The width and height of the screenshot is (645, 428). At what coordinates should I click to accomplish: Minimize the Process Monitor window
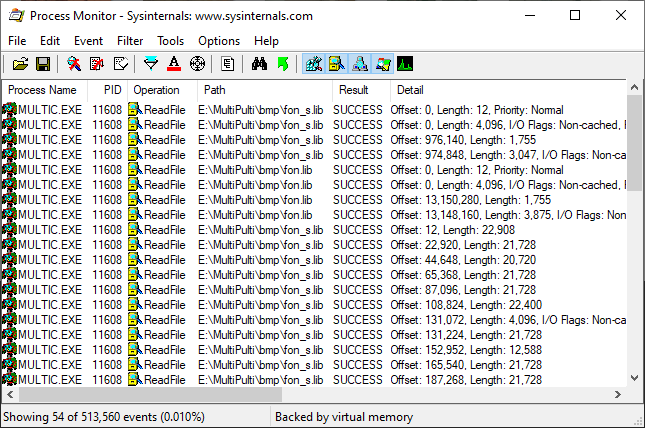(530, 15)
